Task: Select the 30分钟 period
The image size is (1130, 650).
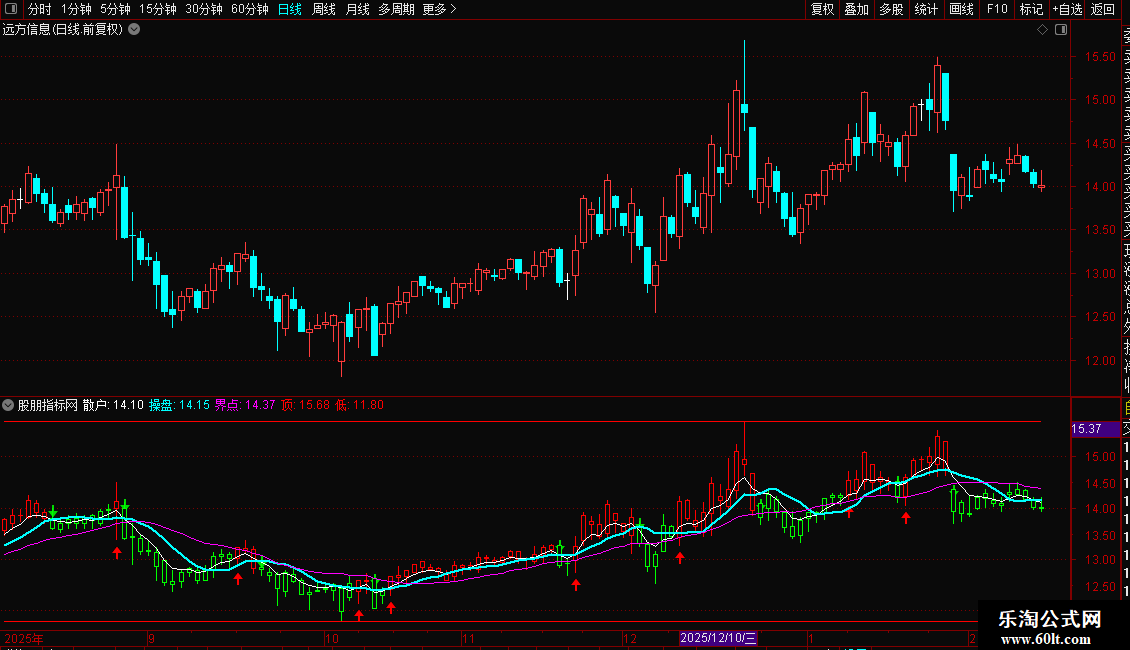Action: click(x=204, y=9)
